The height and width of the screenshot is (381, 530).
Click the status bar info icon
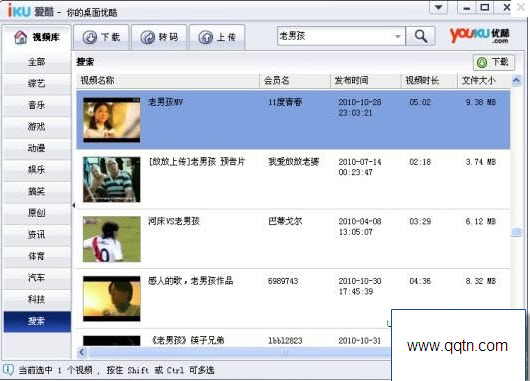coord(8,370)
